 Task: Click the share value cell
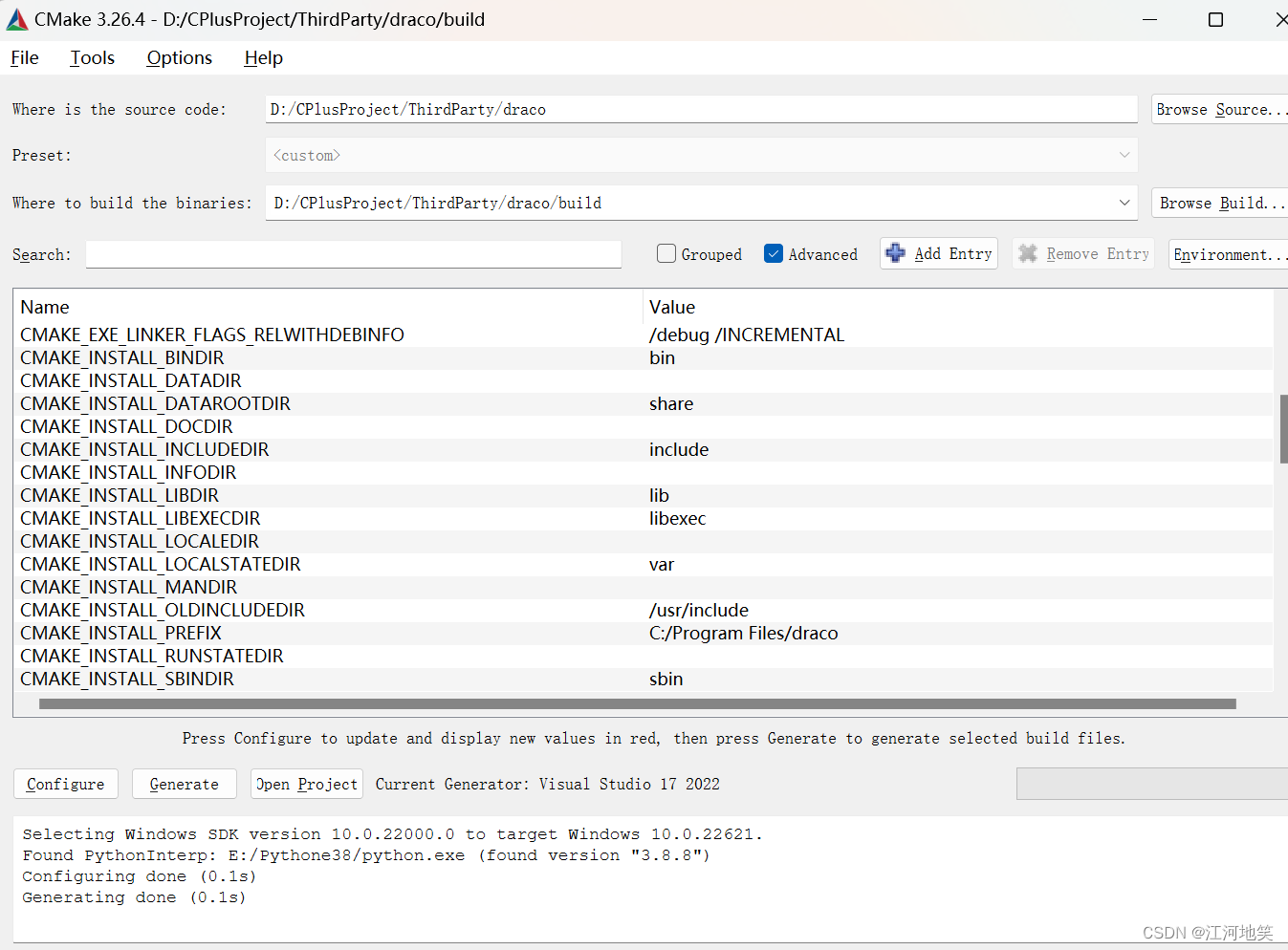(671, 403)
